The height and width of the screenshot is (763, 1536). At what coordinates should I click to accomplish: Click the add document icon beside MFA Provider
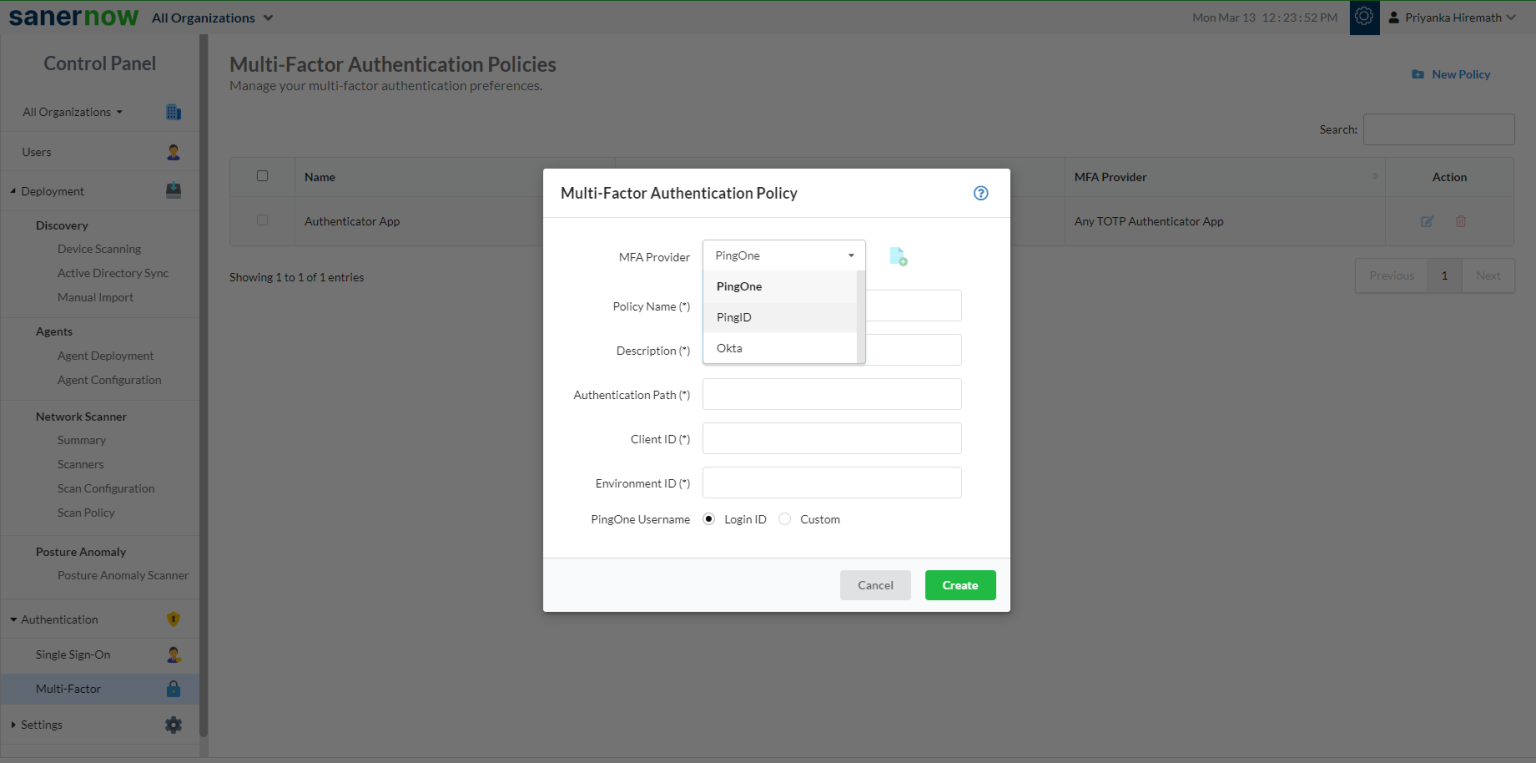coord(898,257)
